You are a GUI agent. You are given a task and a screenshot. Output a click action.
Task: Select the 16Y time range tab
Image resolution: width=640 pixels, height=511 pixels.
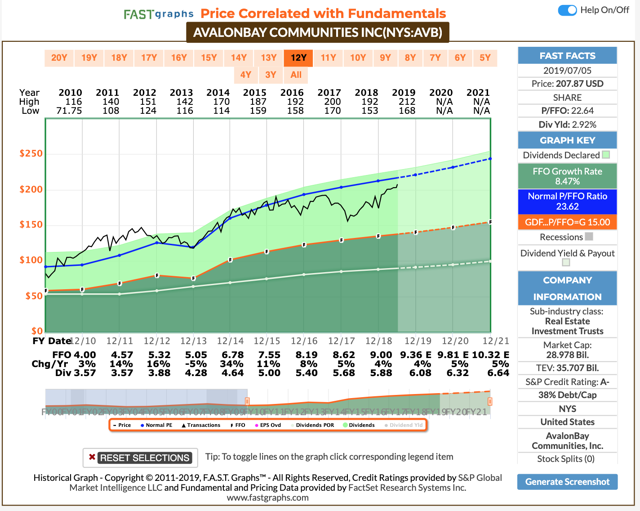(x=179, y=58)
